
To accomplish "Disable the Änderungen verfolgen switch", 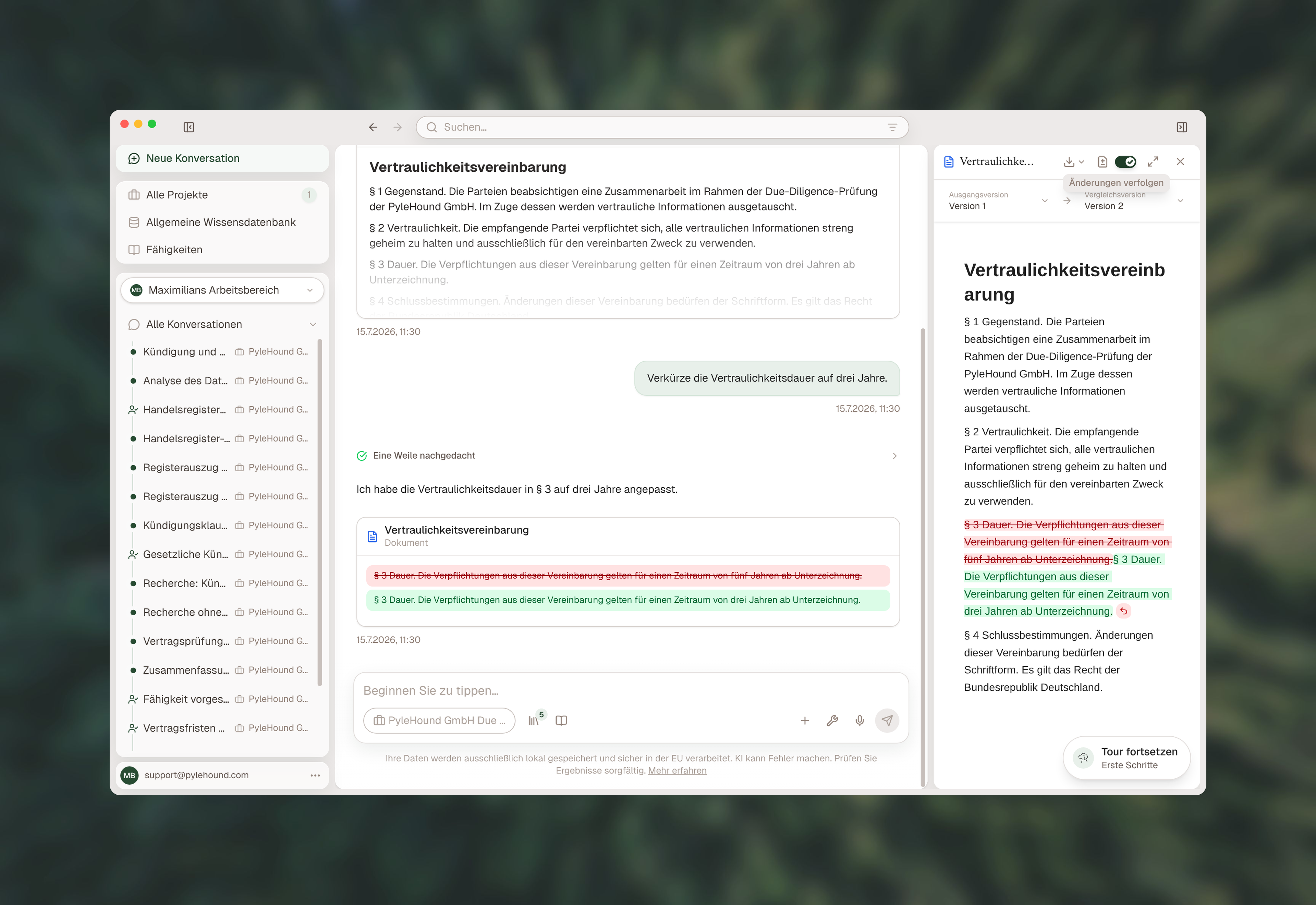I will click(1125, 161).
